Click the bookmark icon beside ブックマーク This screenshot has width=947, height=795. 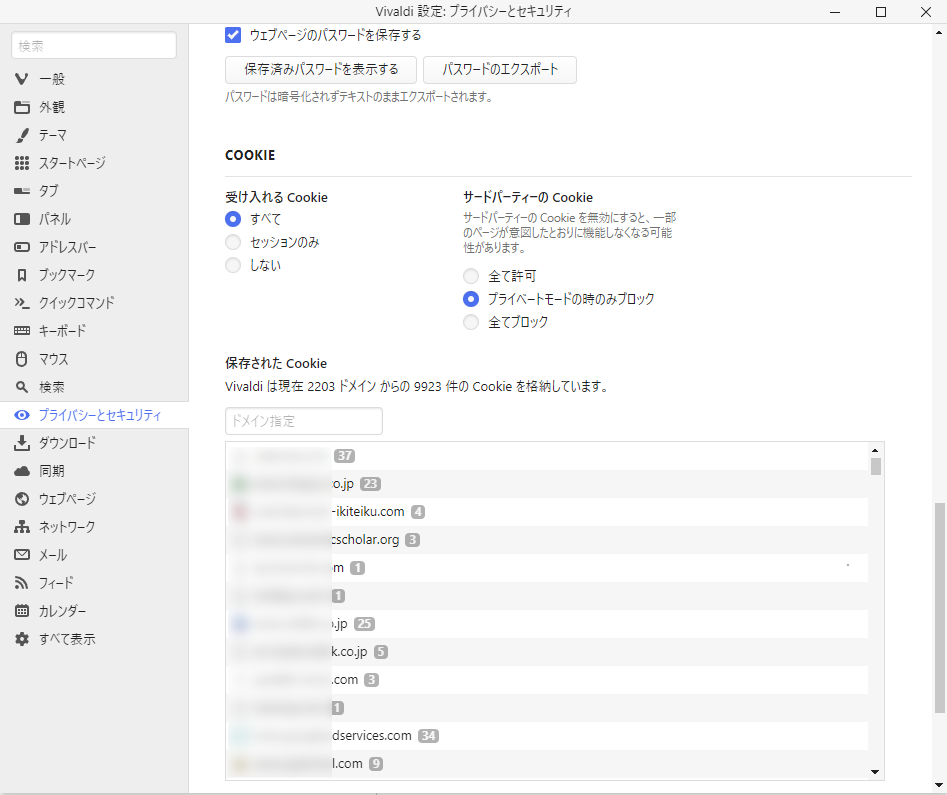tap(22, 275)
